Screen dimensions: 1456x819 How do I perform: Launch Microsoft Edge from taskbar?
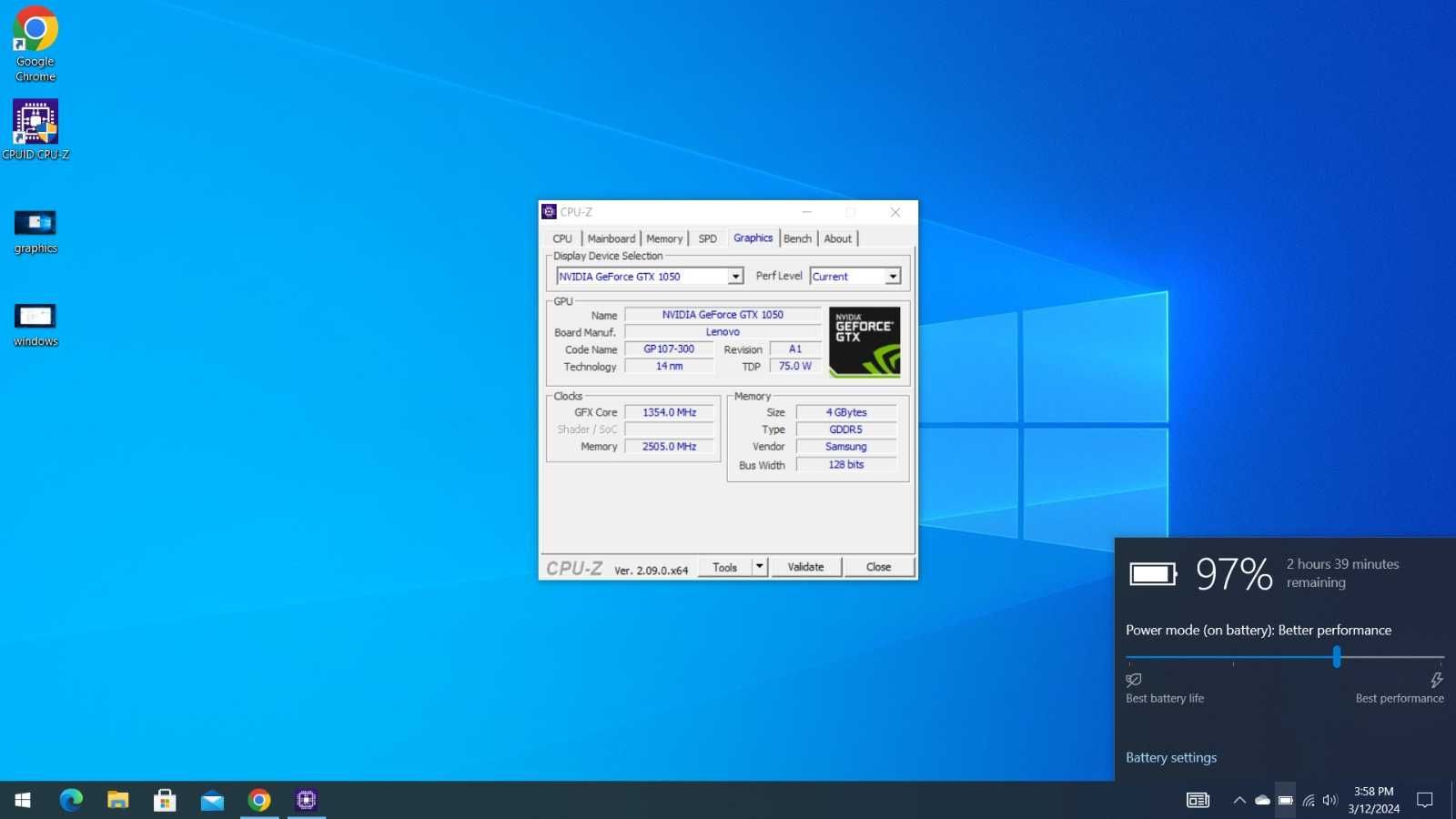[71, 800]
